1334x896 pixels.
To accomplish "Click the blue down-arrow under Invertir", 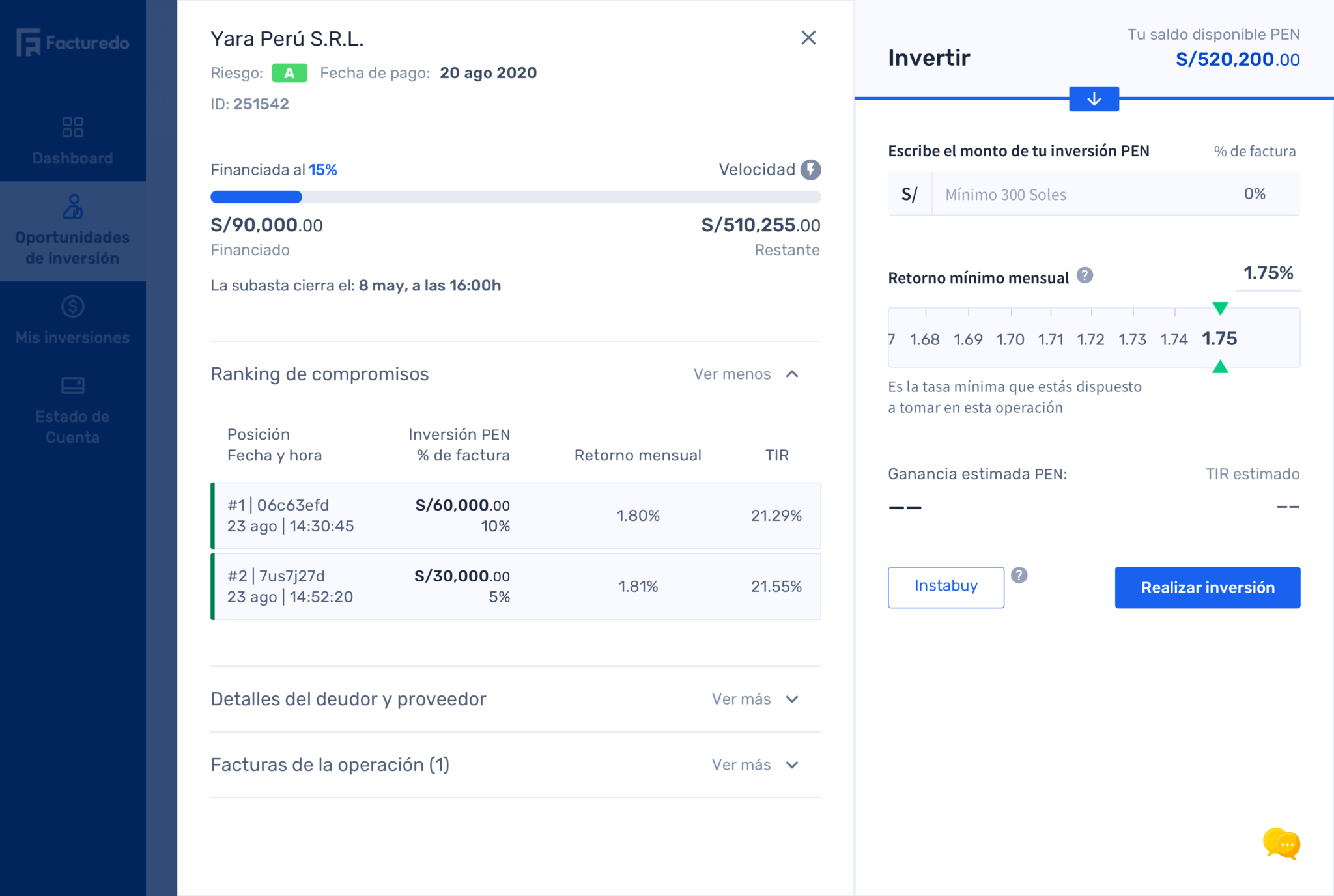I will (1094, 99).
